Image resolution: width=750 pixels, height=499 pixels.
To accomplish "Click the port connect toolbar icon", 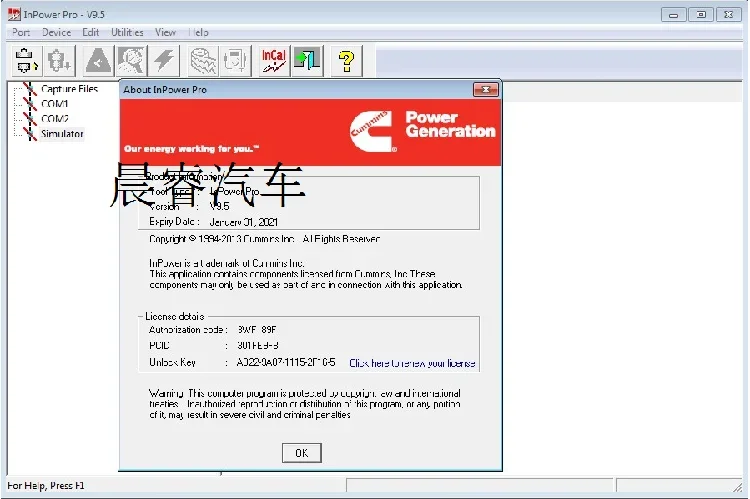I will click(x=26, y=61).
